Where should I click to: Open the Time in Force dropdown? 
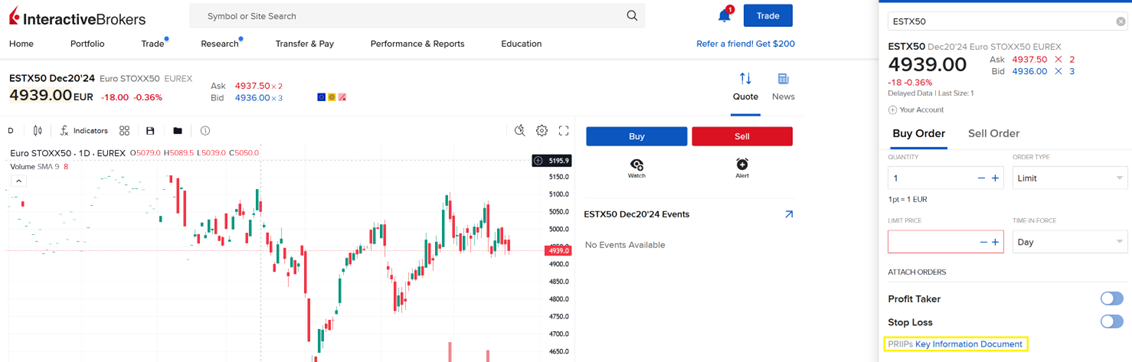[1069, 242]
